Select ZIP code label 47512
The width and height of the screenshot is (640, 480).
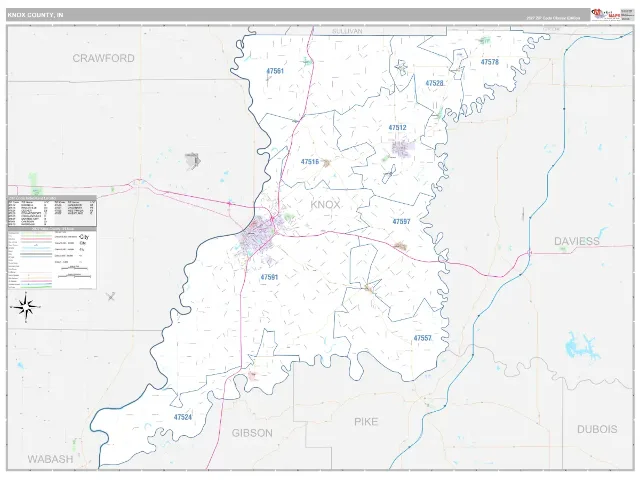pyautogui.click(x=398, y=128)
